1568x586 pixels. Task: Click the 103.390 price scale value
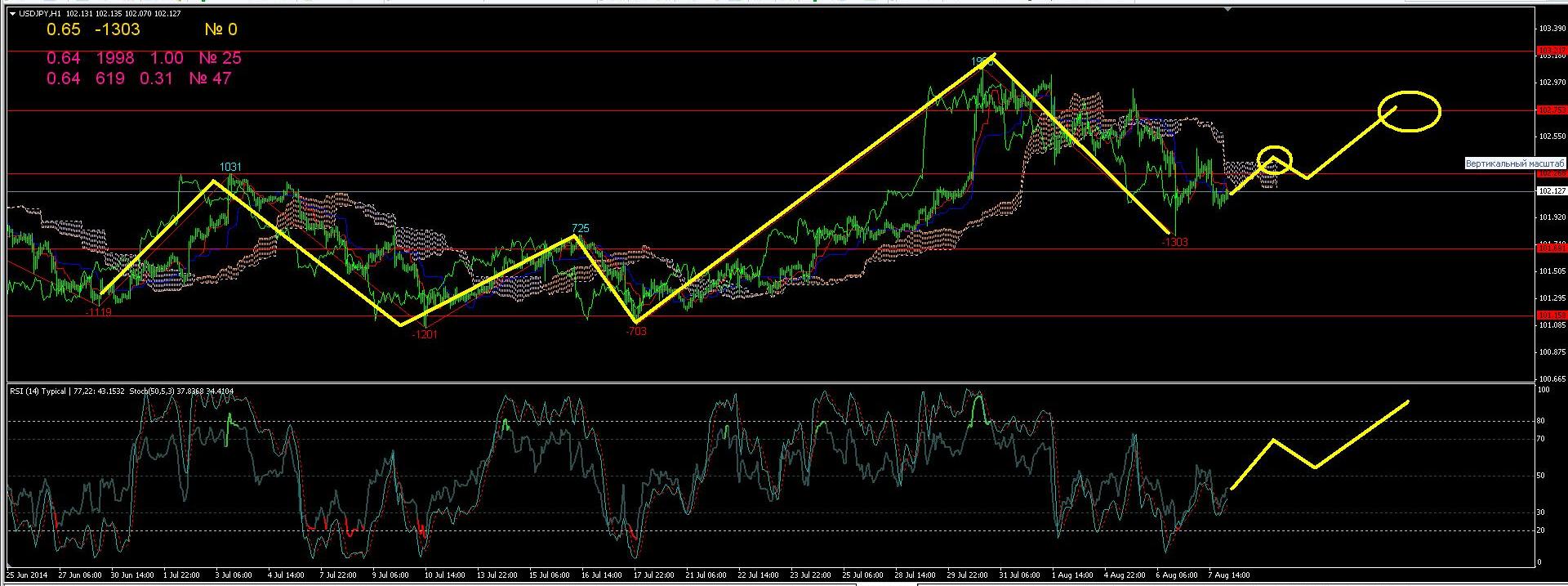point(1551,29)
